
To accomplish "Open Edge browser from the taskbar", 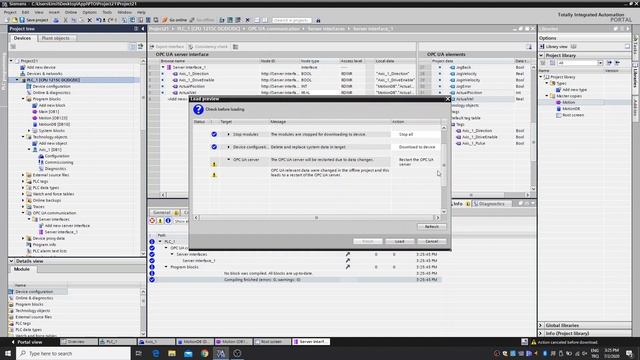I will [156, 353].
